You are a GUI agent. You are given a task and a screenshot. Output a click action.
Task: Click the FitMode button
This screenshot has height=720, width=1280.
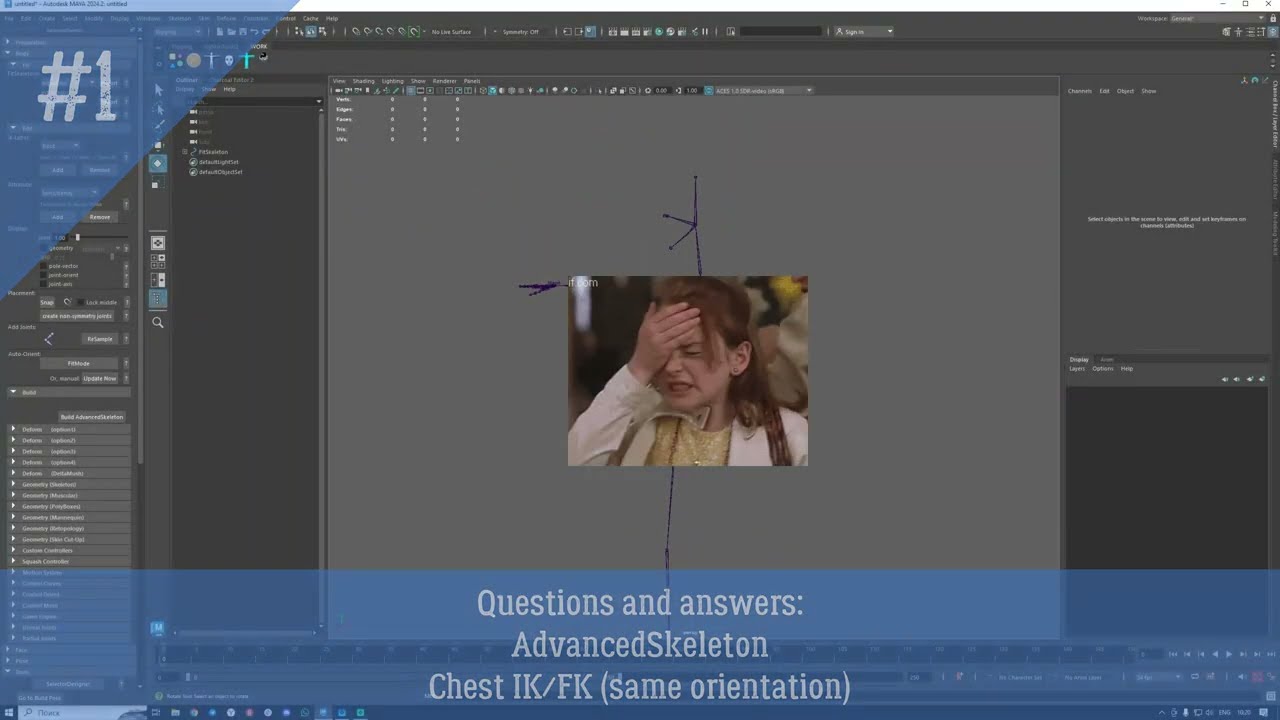click(79, 363)
